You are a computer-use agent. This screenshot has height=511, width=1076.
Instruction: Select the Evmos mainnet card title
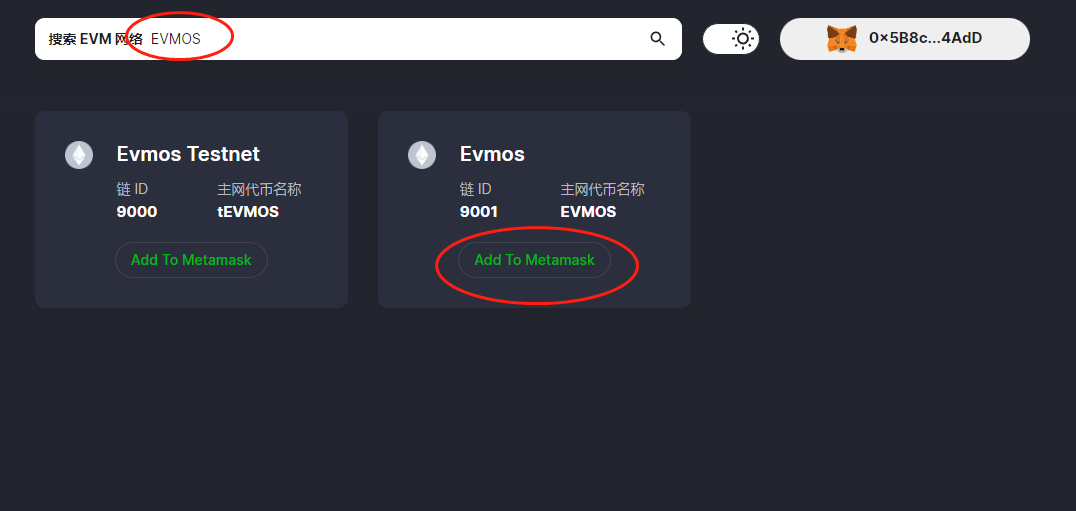pos(492,154)
